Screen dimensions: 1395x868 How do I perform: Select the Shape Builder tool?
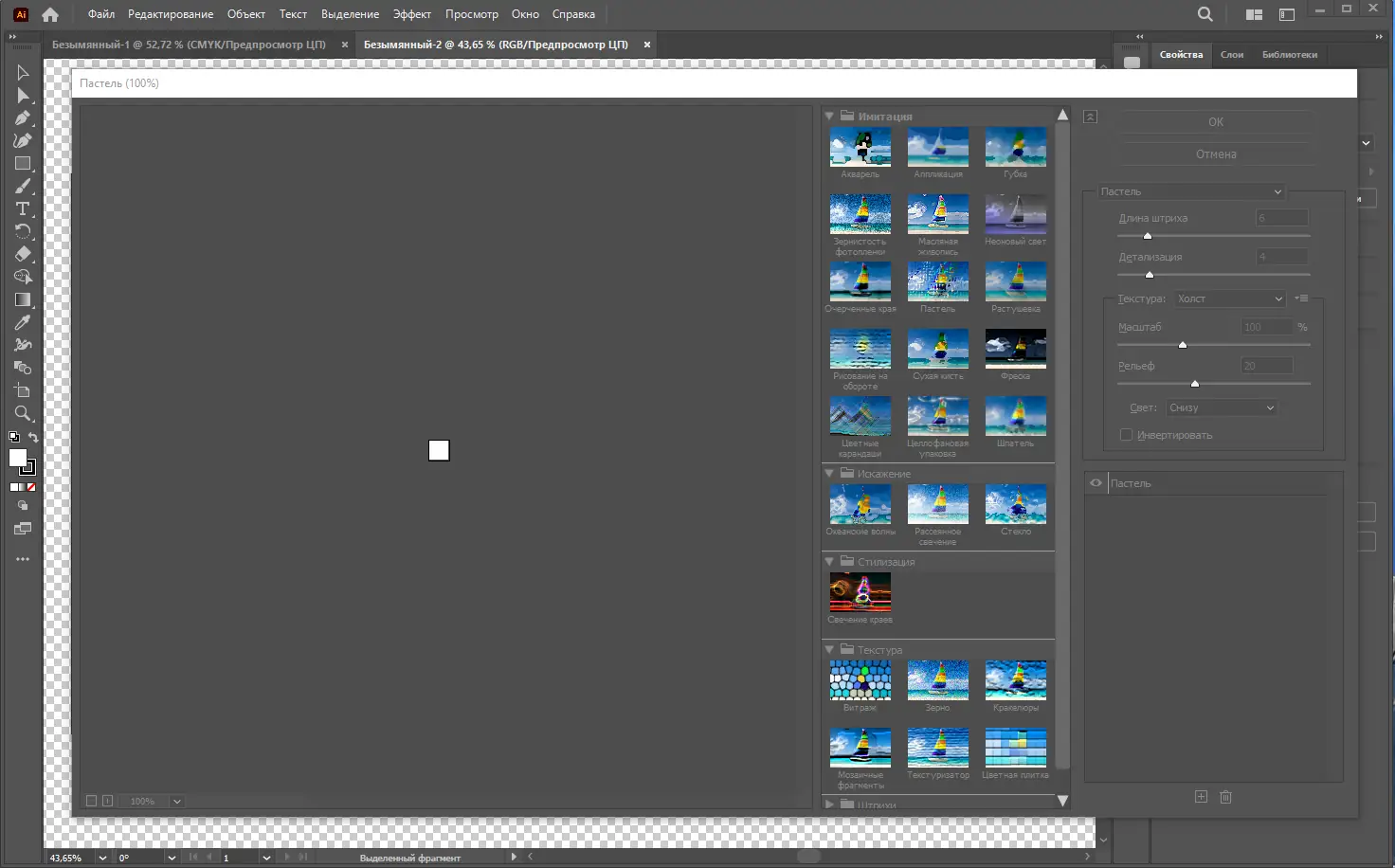click(23, 278)
